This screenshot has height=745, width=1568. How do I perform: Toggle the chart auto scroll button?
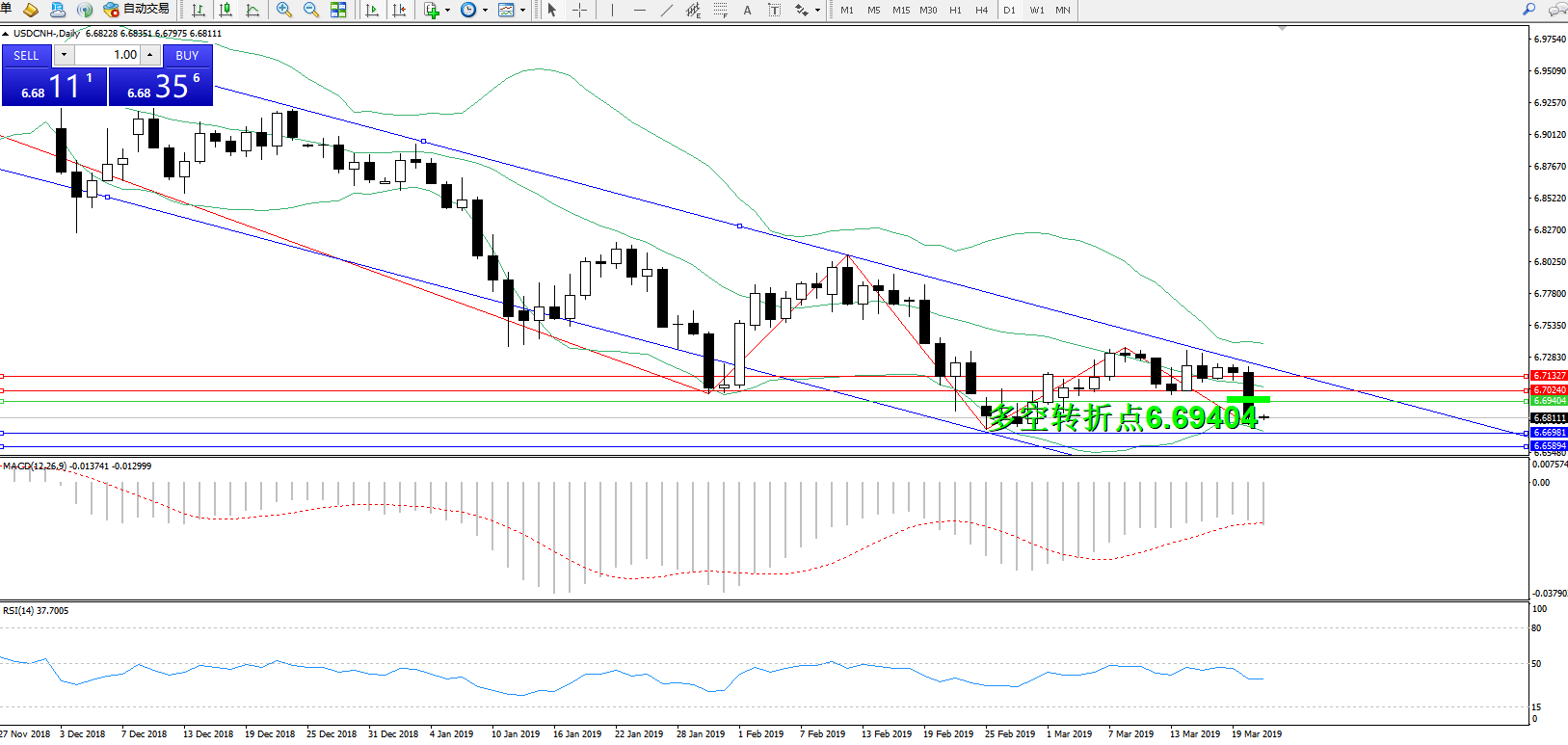tap(372, 10)
